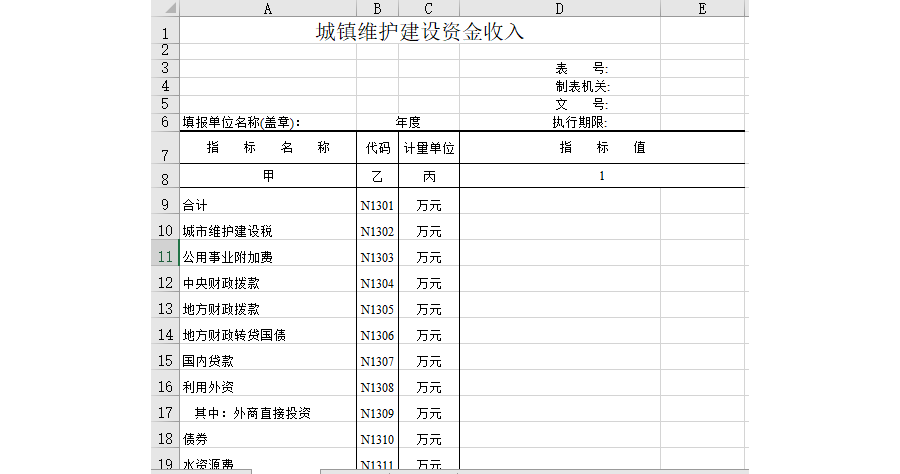Click the 合计 cell
The height and width of the screenshot is (474, 900).
(267, 201)
